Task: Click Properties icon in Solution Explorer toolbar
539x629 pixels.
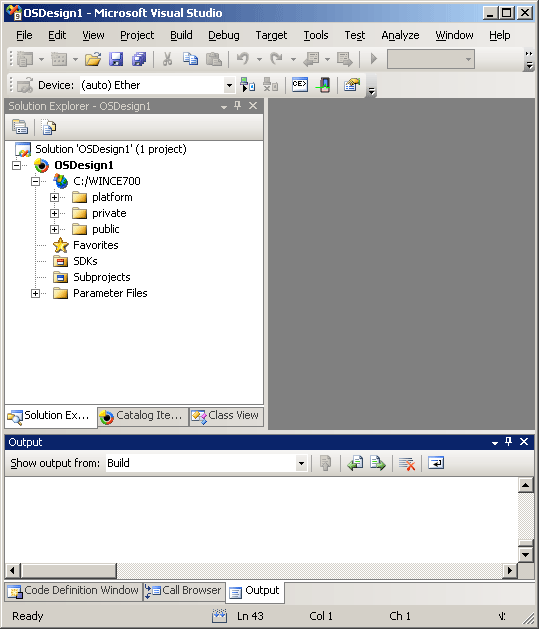Action: (x=20, y=127)
